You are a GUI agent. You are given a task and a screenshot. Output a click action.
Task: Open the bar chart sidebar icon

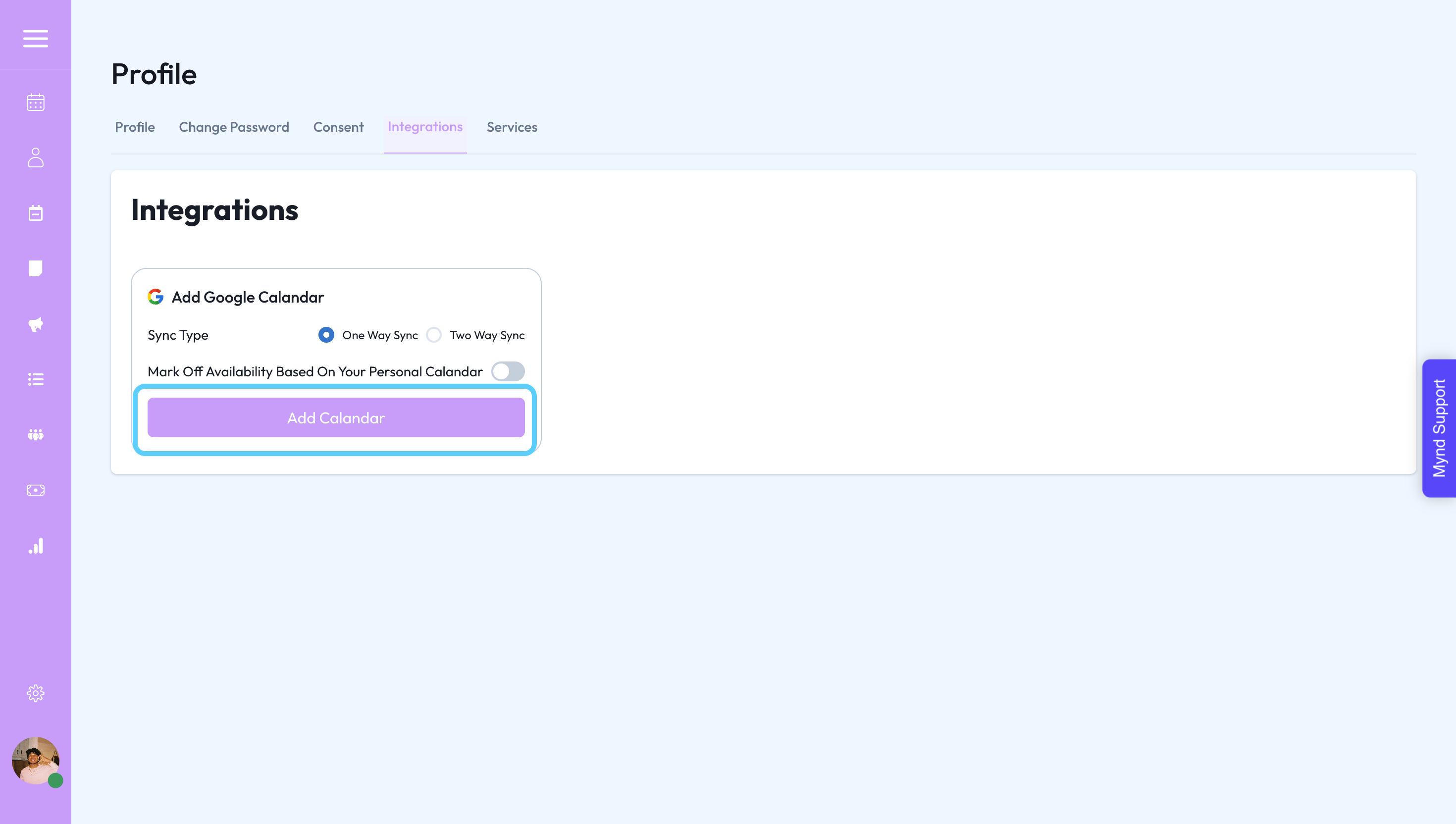click(x=35, y=546)
